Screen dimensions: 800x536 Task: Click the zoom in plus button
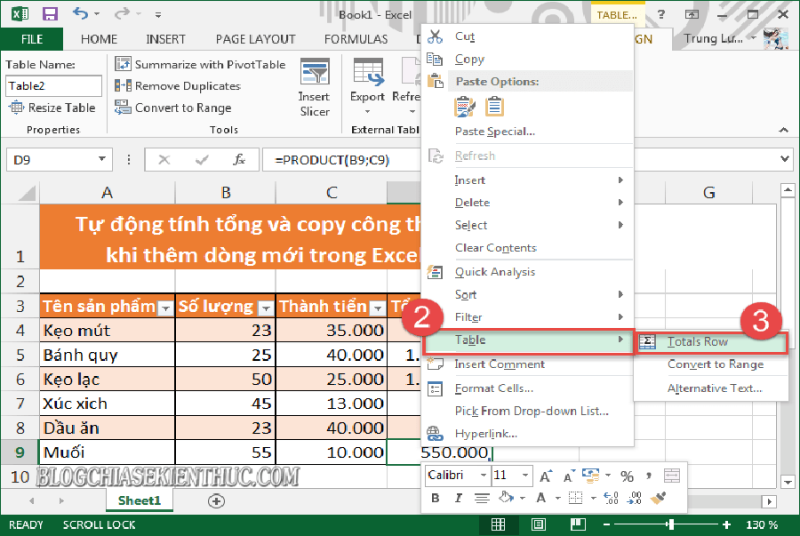click(x=727, y=524)
